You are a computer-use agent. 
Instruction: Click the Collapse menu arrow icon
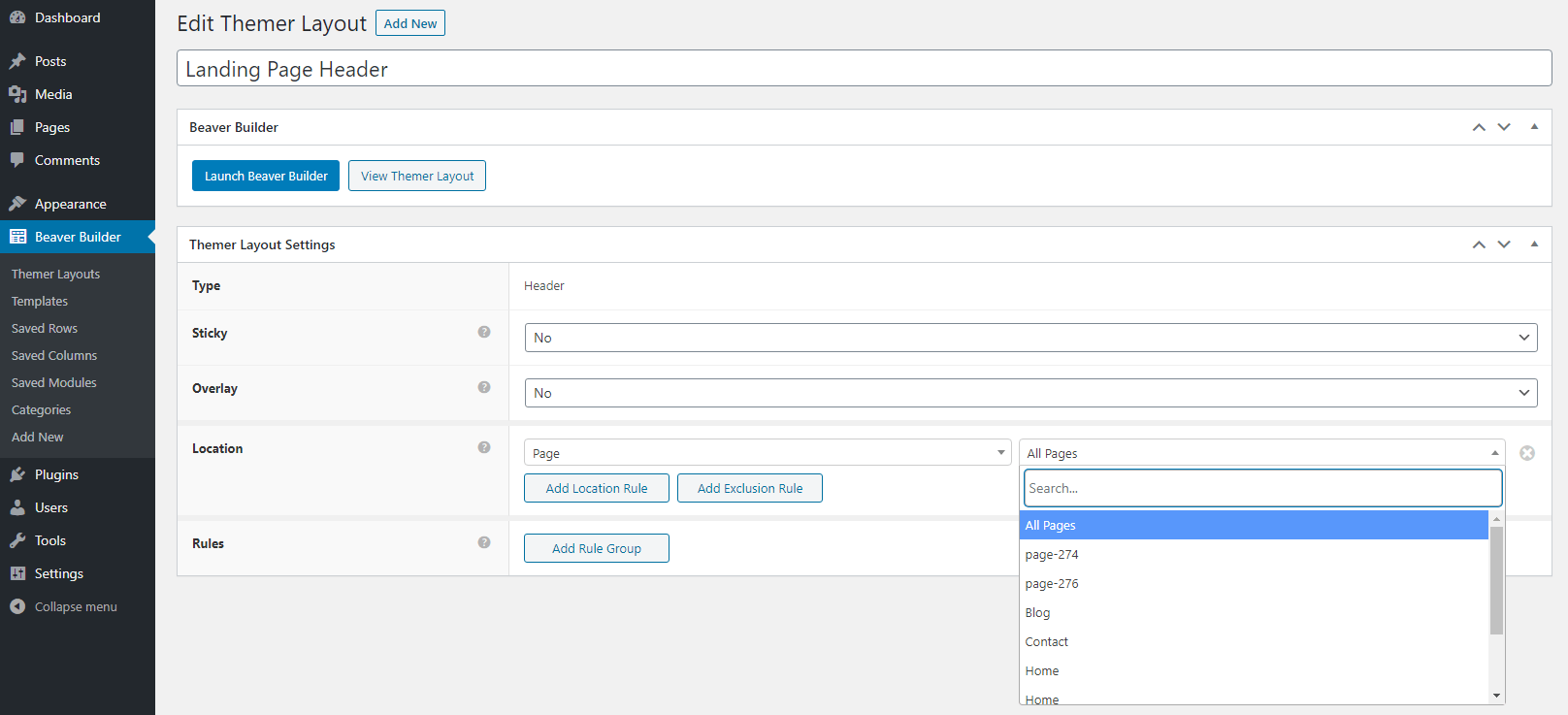[17, 606]
